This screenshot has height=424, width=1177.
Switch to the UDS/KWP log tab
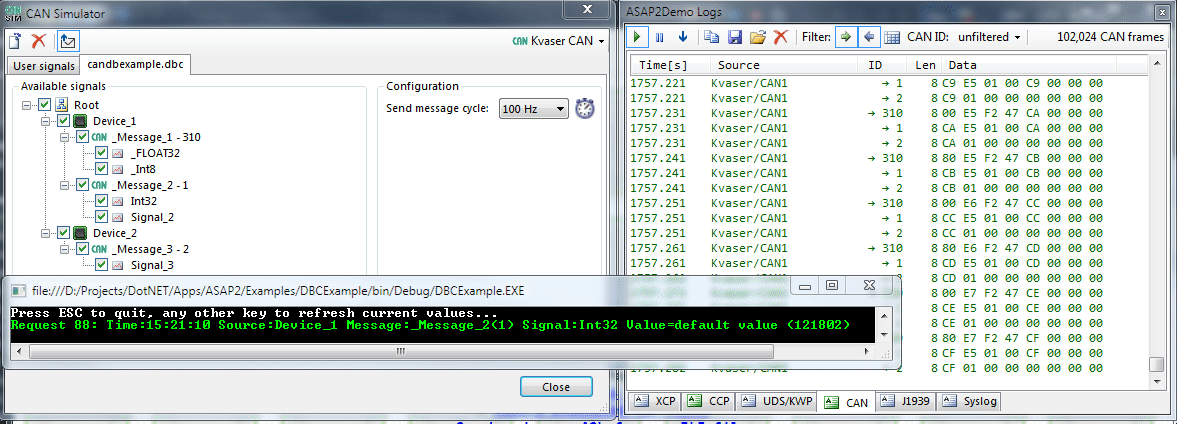pyautogui.click(x=776, y=401)
